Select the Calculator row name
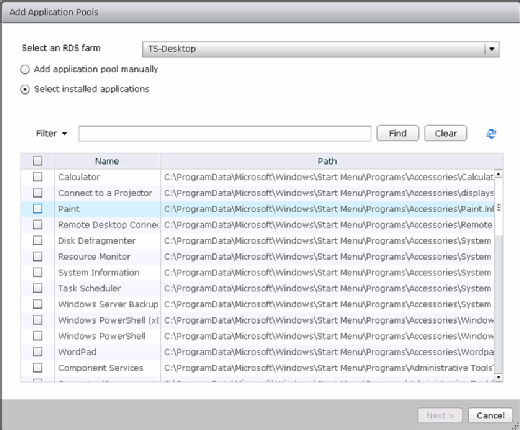The width and height of the screenshot is (520, 430). coord(79,177)
